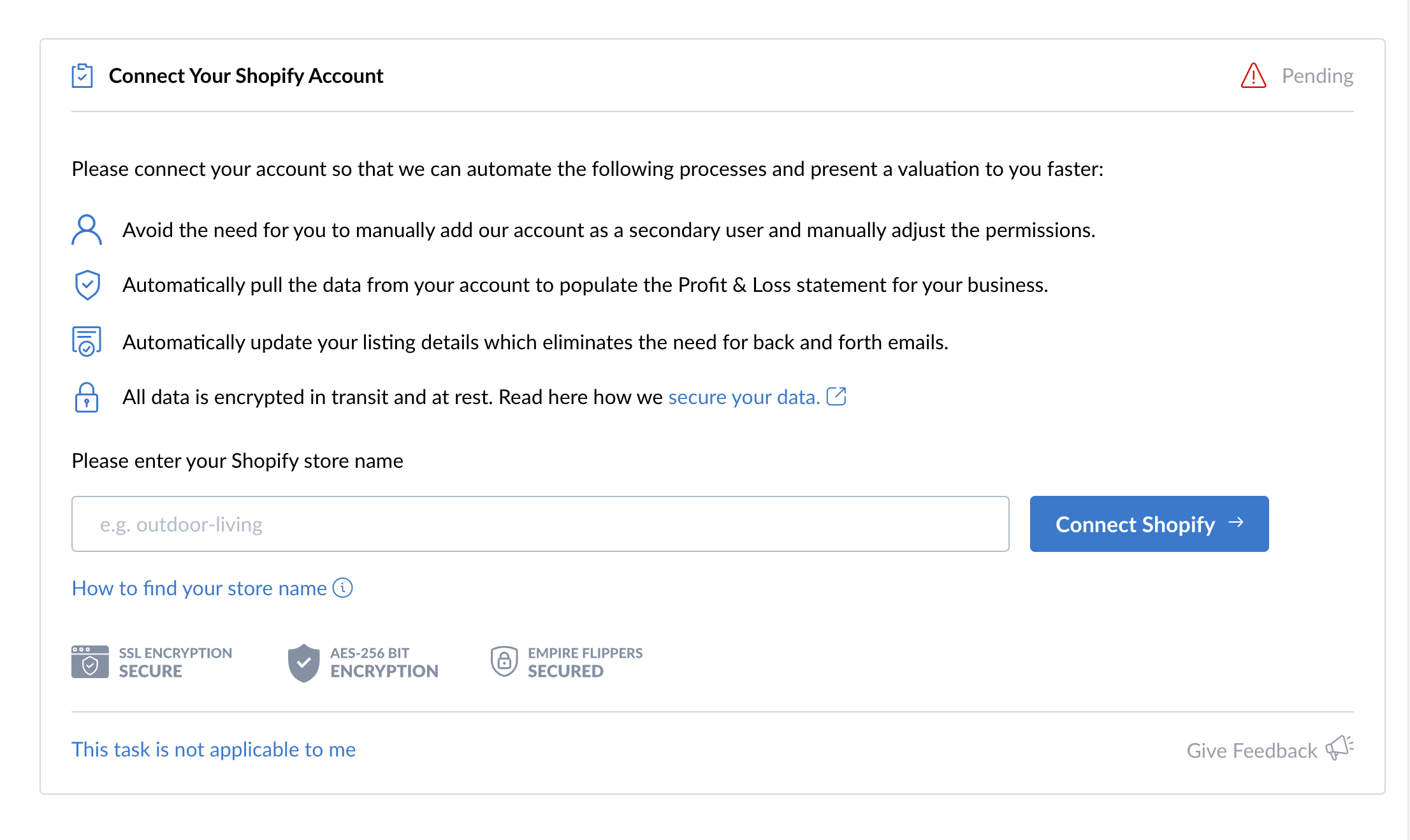Select This task is not applicable to me

click(x=214, y=749)
